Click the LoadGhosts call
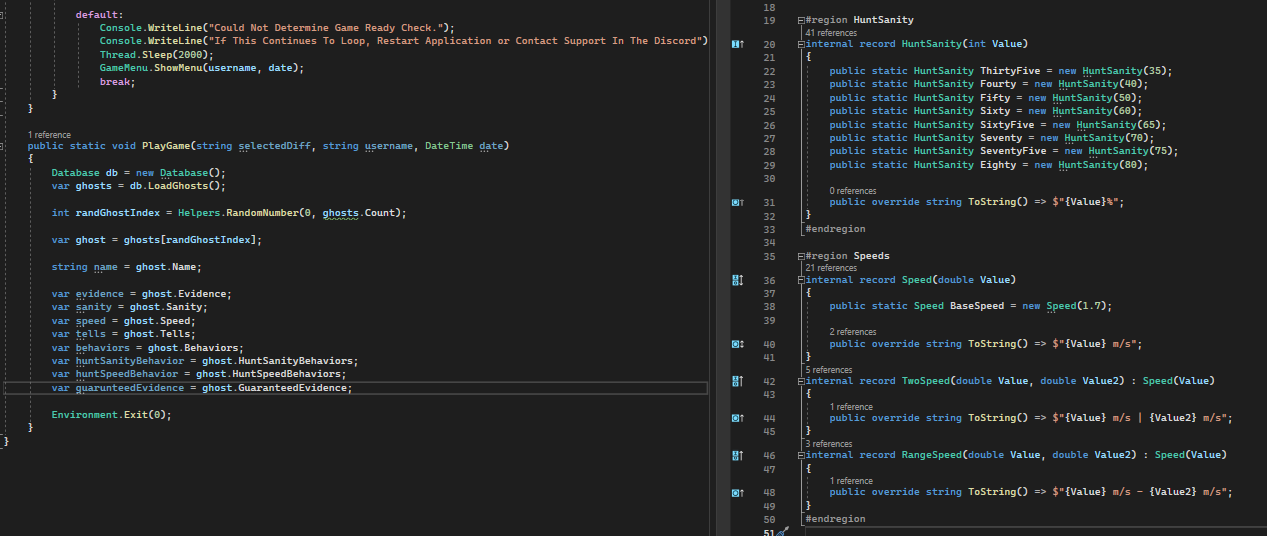 [178, 186]
